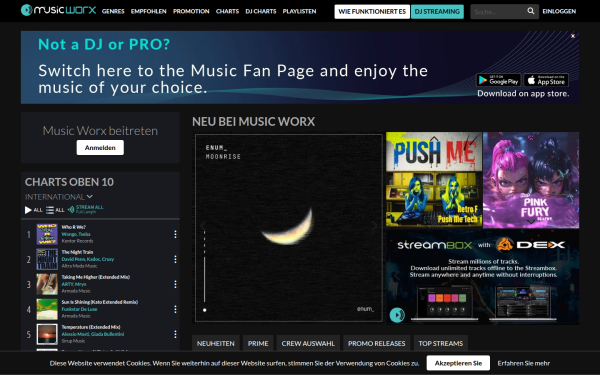Open the Genres menu
The image size is (600, 375).
(x=113, y=11)
